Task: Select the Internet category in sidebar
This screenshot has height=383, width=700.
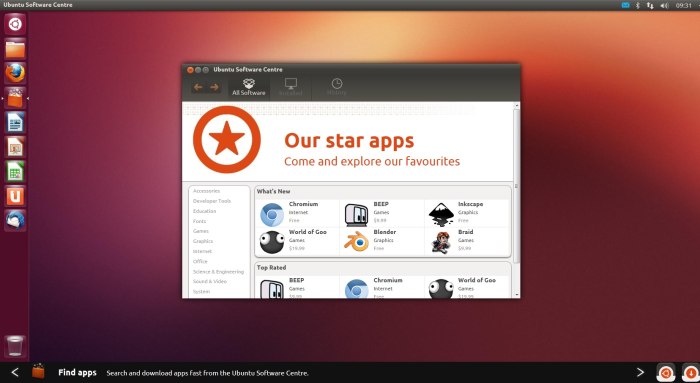Action: tap(202, 251)
